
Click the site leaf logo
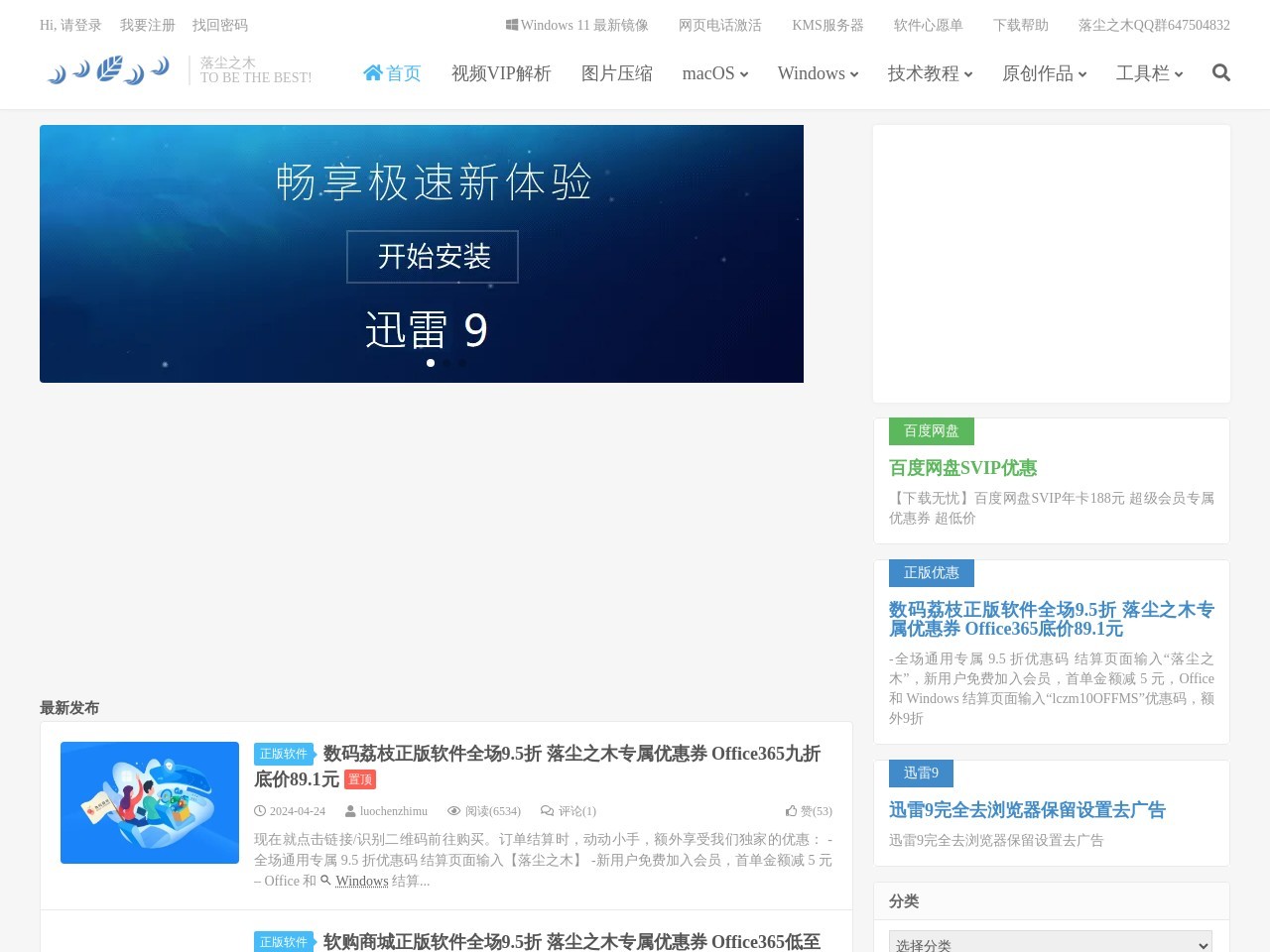[109, 70]
